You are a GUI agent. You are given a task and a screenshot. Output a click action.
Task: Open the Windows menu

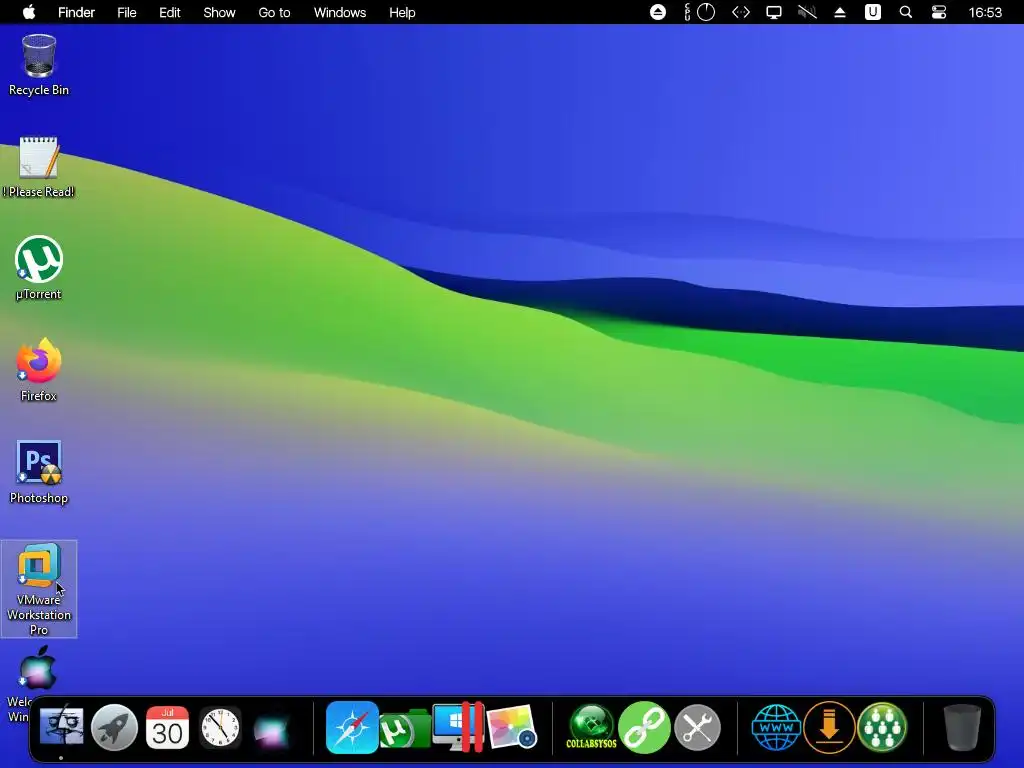click(340, 12)
